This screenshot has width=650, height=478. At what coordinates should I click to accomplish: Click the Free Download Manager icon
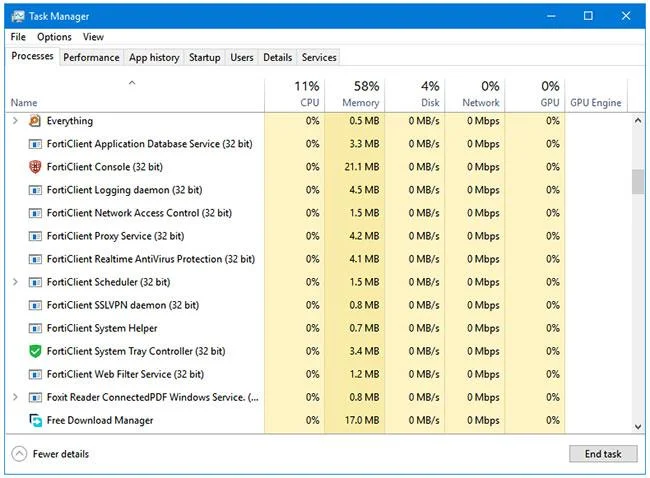point(35,420)
